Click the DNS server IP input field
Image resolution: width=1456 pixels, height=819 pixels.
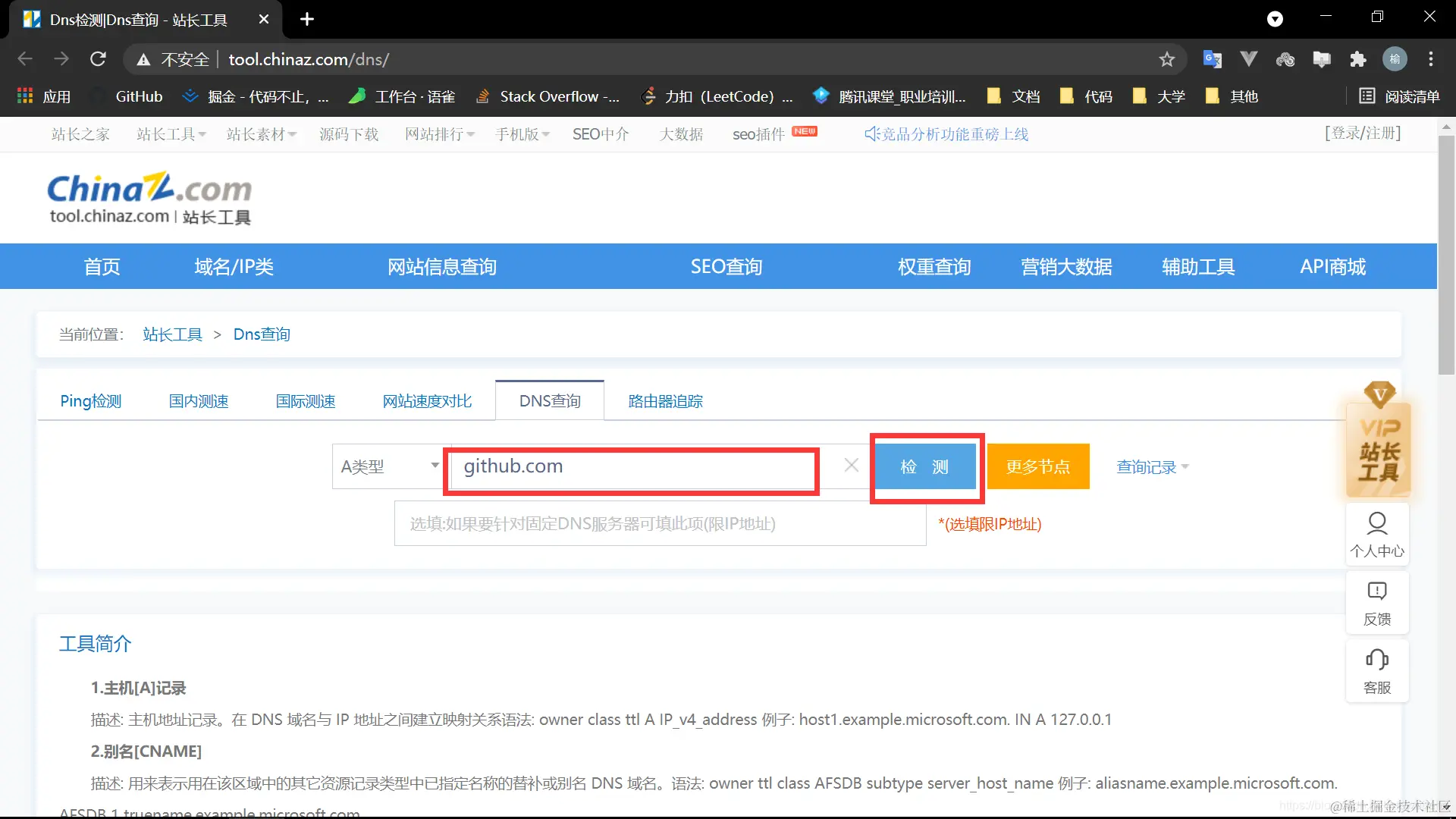point(660,523)
